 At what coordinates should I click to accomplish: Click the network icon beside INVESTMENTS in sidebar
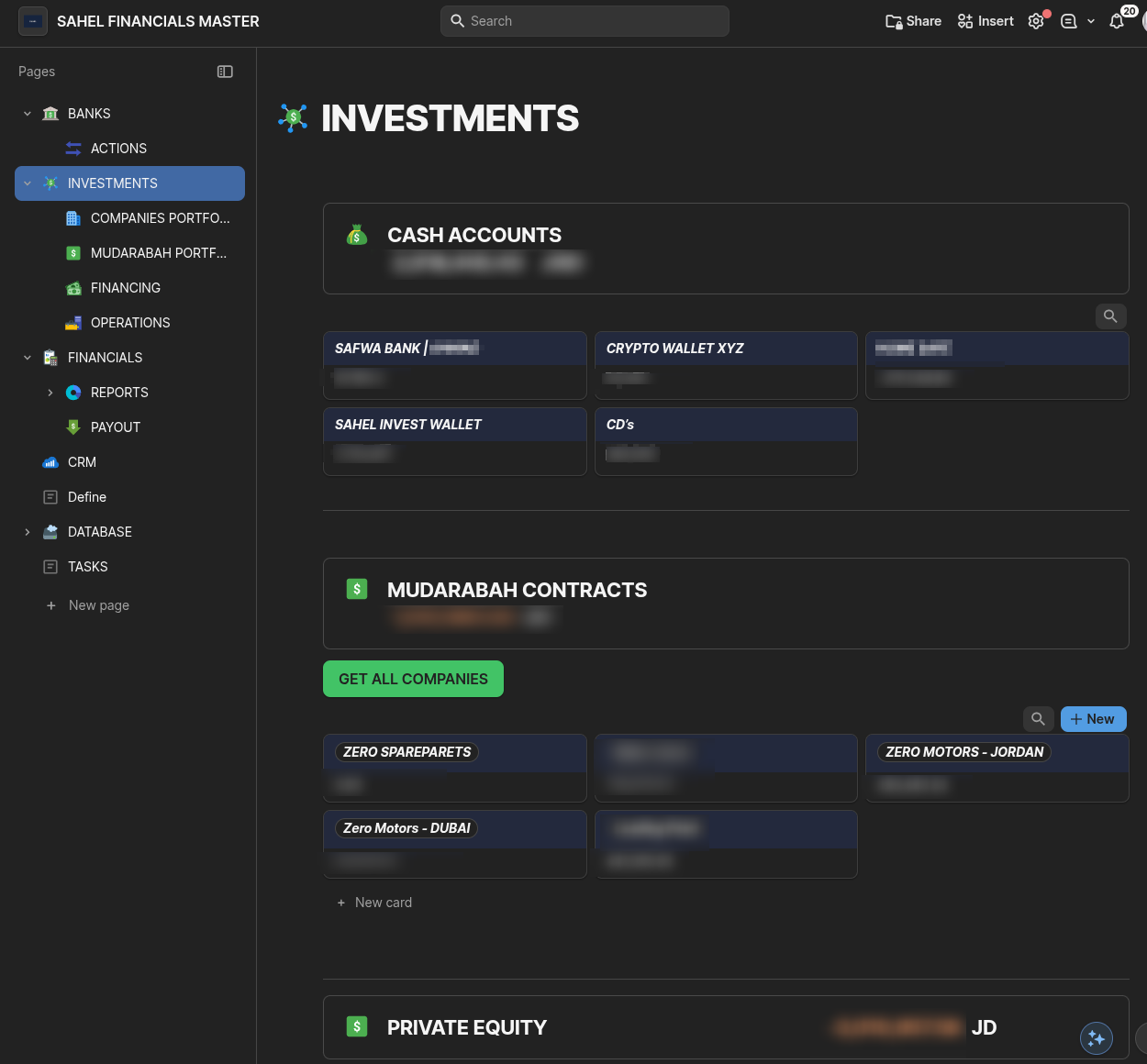tap(50, 183)
